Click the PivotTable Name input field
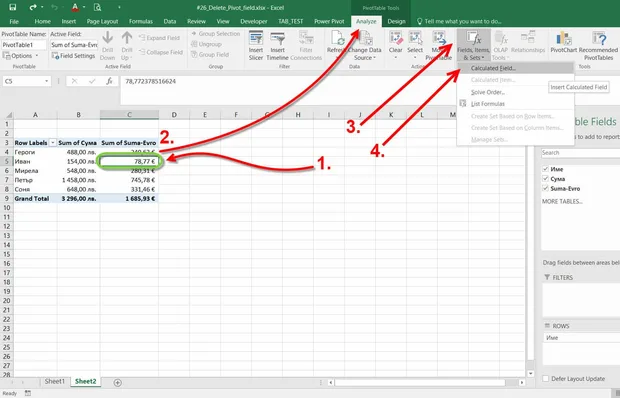 [x=23, y=45]
